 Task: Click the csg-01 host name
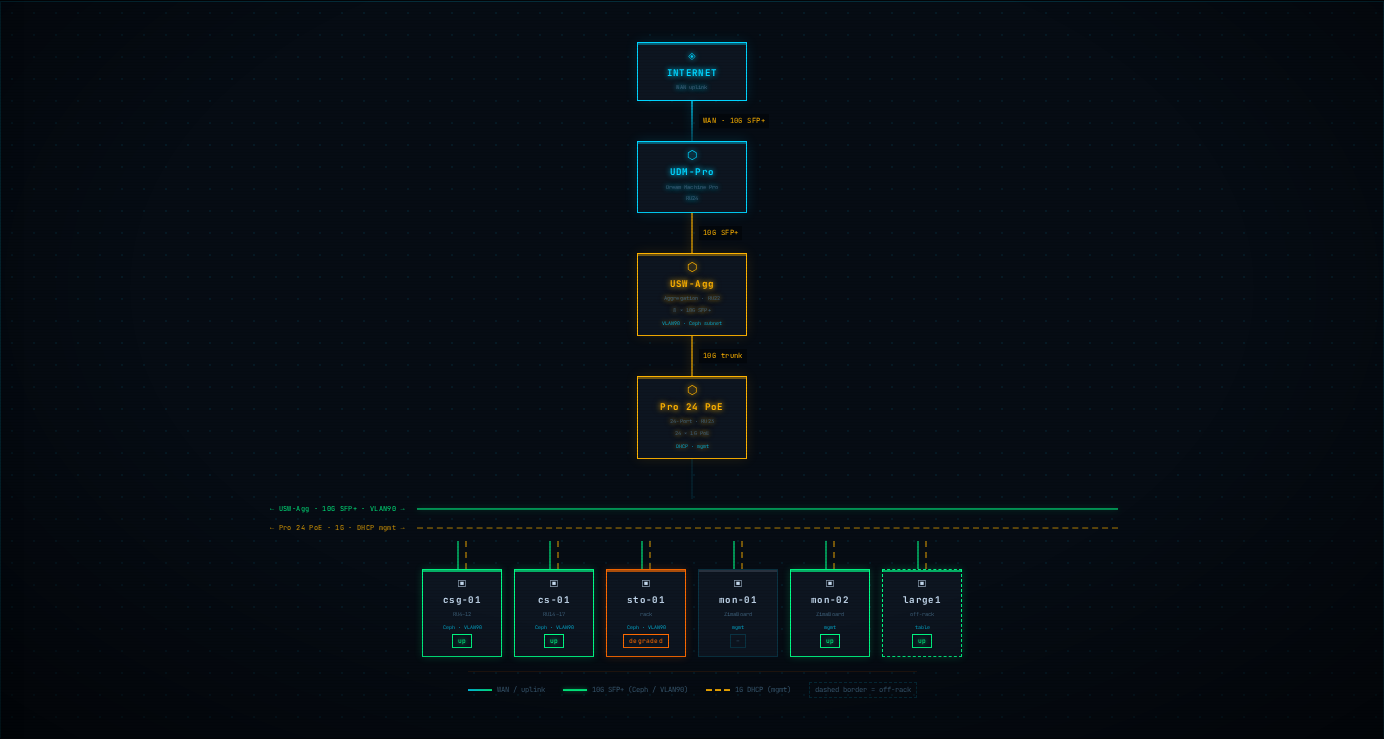pos(462,600)
